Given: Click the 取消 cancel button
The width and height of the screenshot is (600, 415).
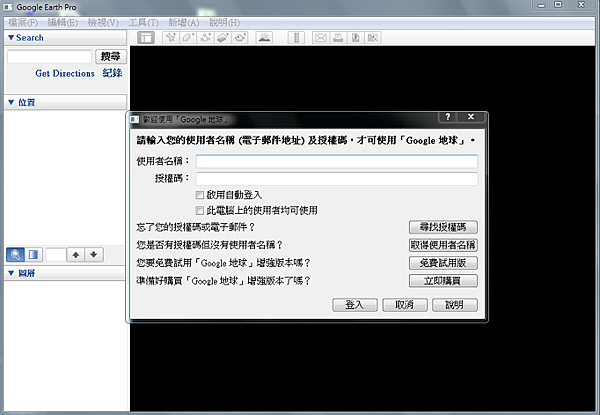Looking at the screenshot, I should (405, 305).
